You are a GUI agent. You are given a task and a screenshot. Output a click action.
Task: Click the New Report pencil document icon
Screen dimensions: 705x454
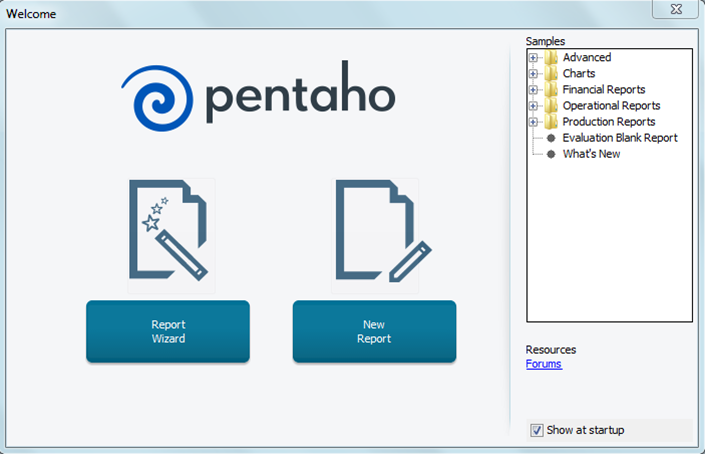(x=376, y=234)
